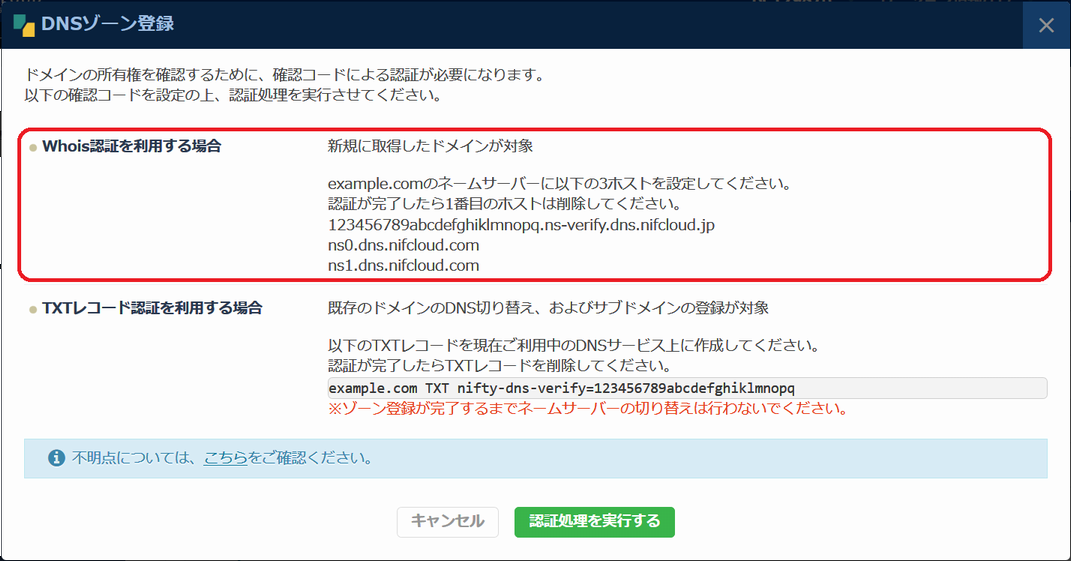Screen dimensions: 1071x561
Task: Click the 新規に取得したドメインが対象 text
Action: (430, 146)
